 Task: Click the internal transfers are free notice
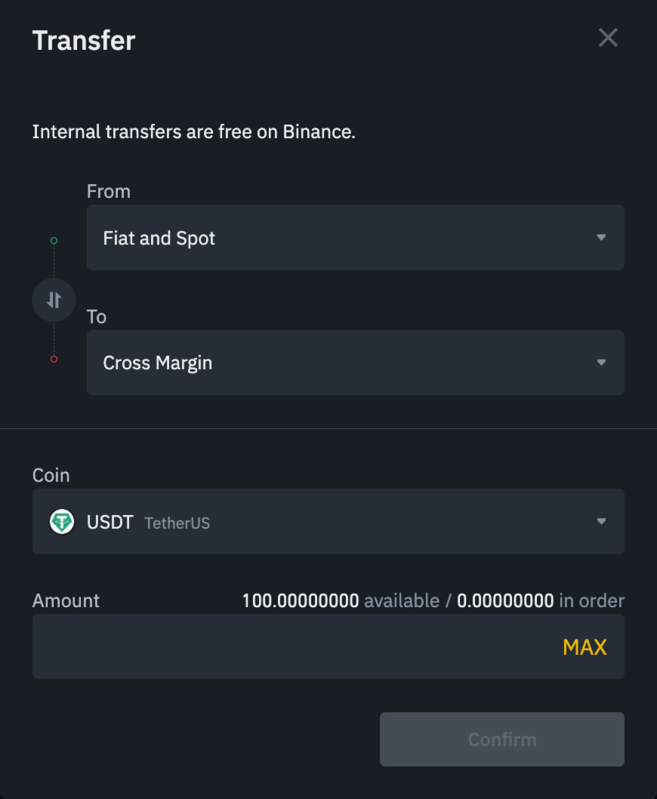(193, 131)
